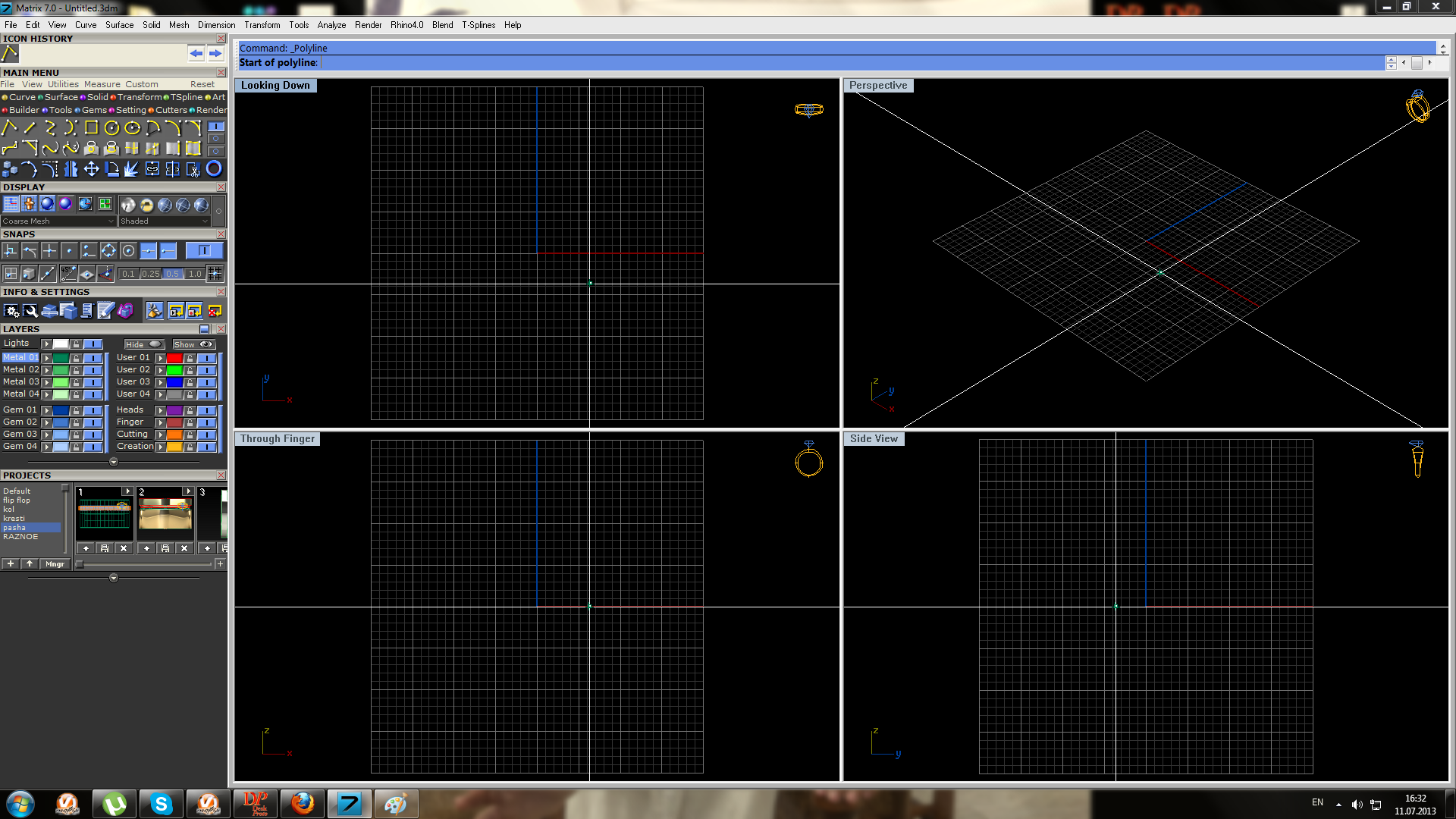Click the Trim (scissors) tool
The height and width of the screenshot is (819, 1456).
pyautogui.click(x=193, y=168)
